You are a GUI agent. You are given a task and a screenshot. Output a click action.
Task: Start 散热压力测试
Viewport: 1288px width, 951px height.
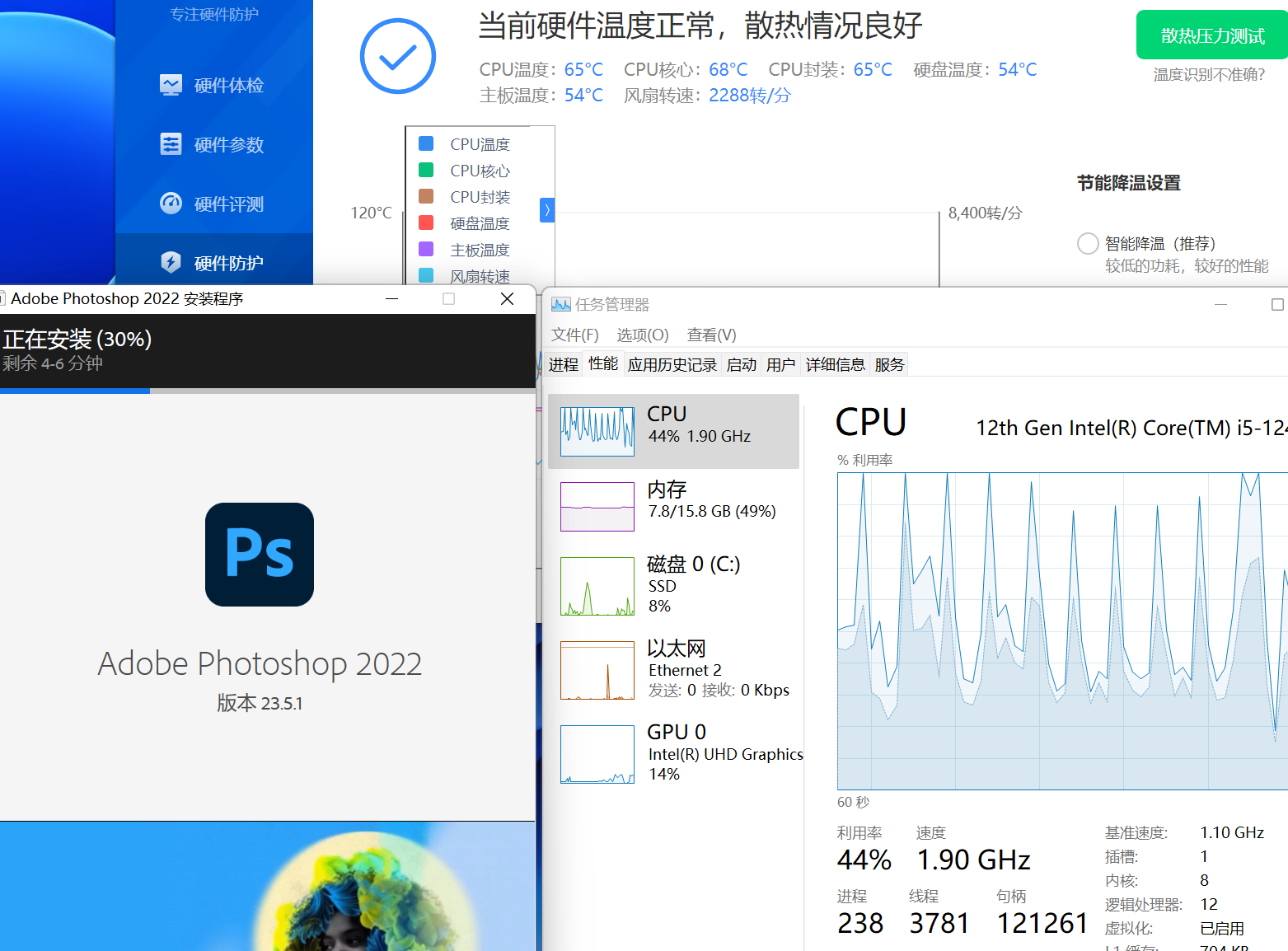coord(1212,35)
